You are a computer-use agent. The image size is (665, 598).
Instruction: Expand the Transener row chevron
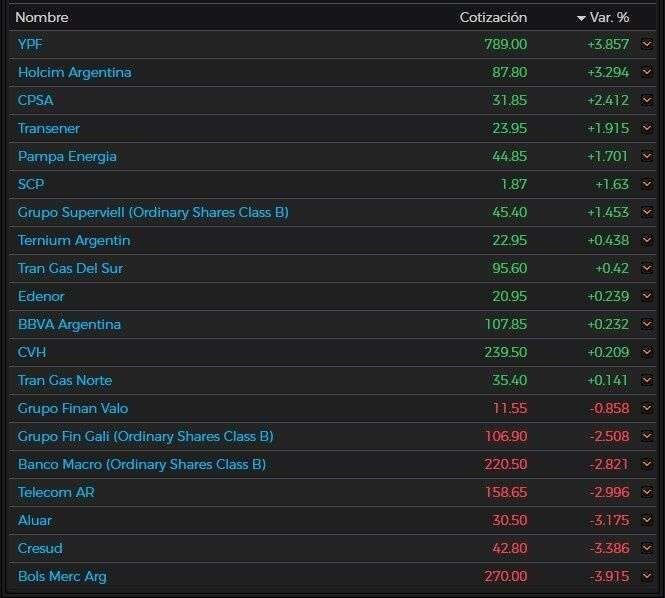647,128
